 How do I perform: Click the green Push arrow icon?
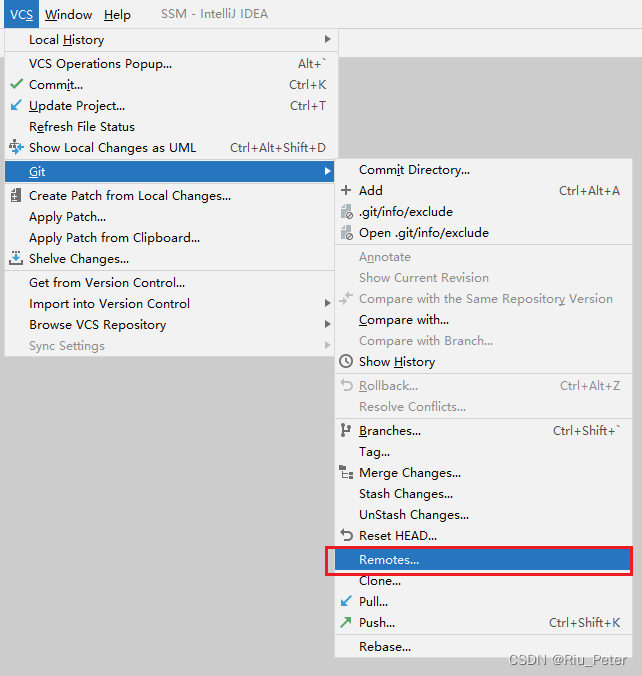pos(346,622)
